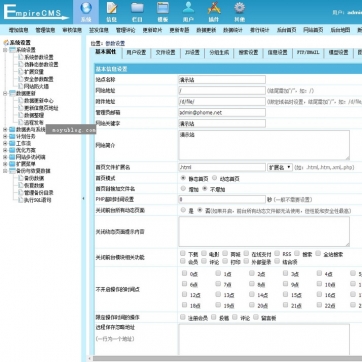Select the 动态首页 radio option
Viewport: 362px width, 362px height.
click(x=215, y=178)
